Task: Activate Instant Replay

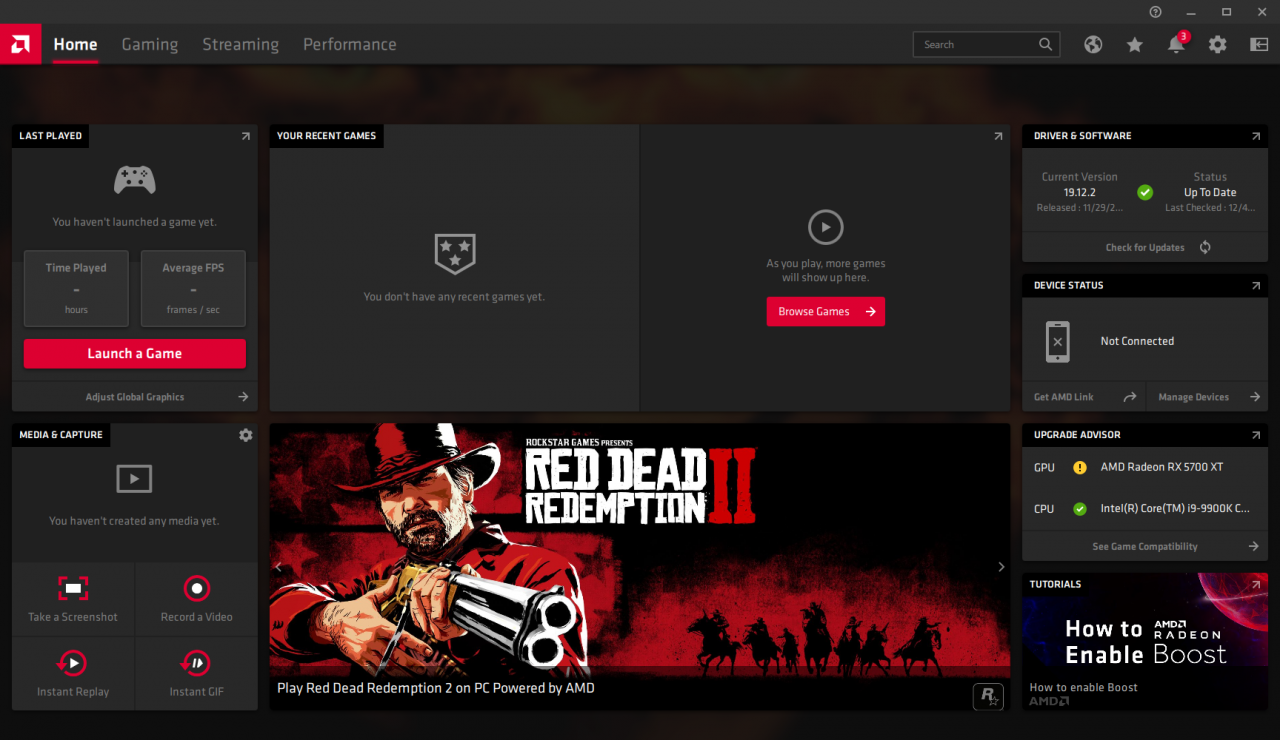Action: [x=73, y=674]
